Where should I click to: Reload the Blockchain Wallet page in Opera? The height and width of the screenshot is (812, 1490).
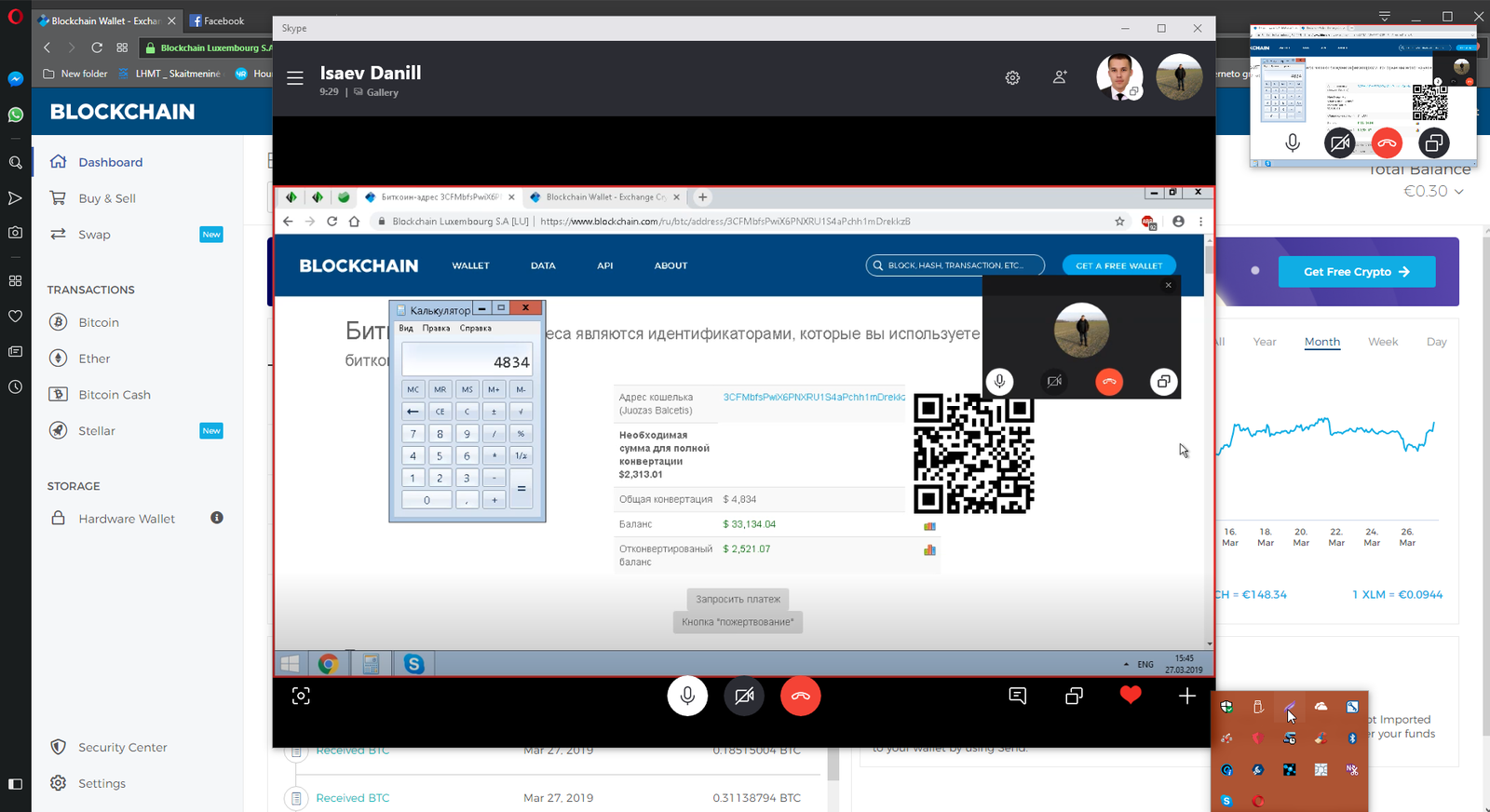[x=97, y=47]
